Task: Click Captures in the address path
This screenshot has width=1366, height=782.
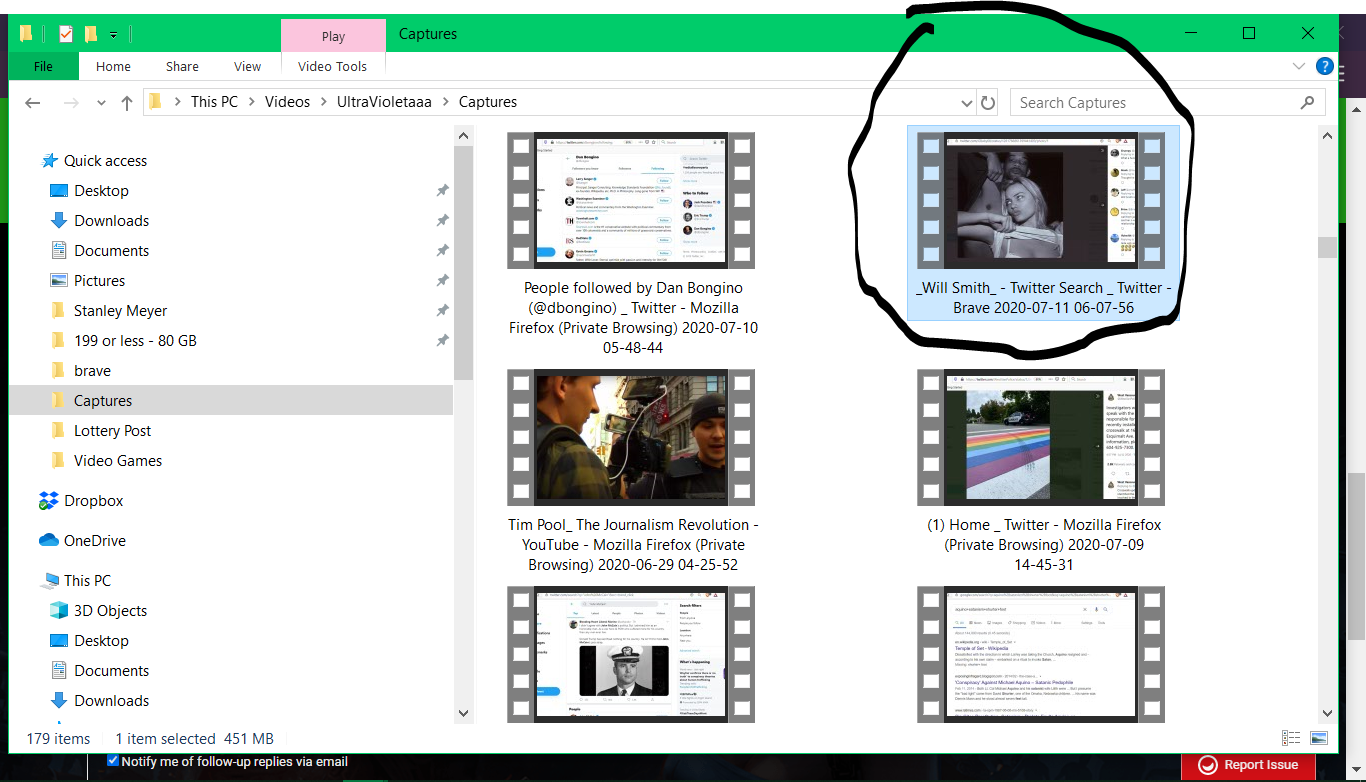Action: [x=488, y=102]
